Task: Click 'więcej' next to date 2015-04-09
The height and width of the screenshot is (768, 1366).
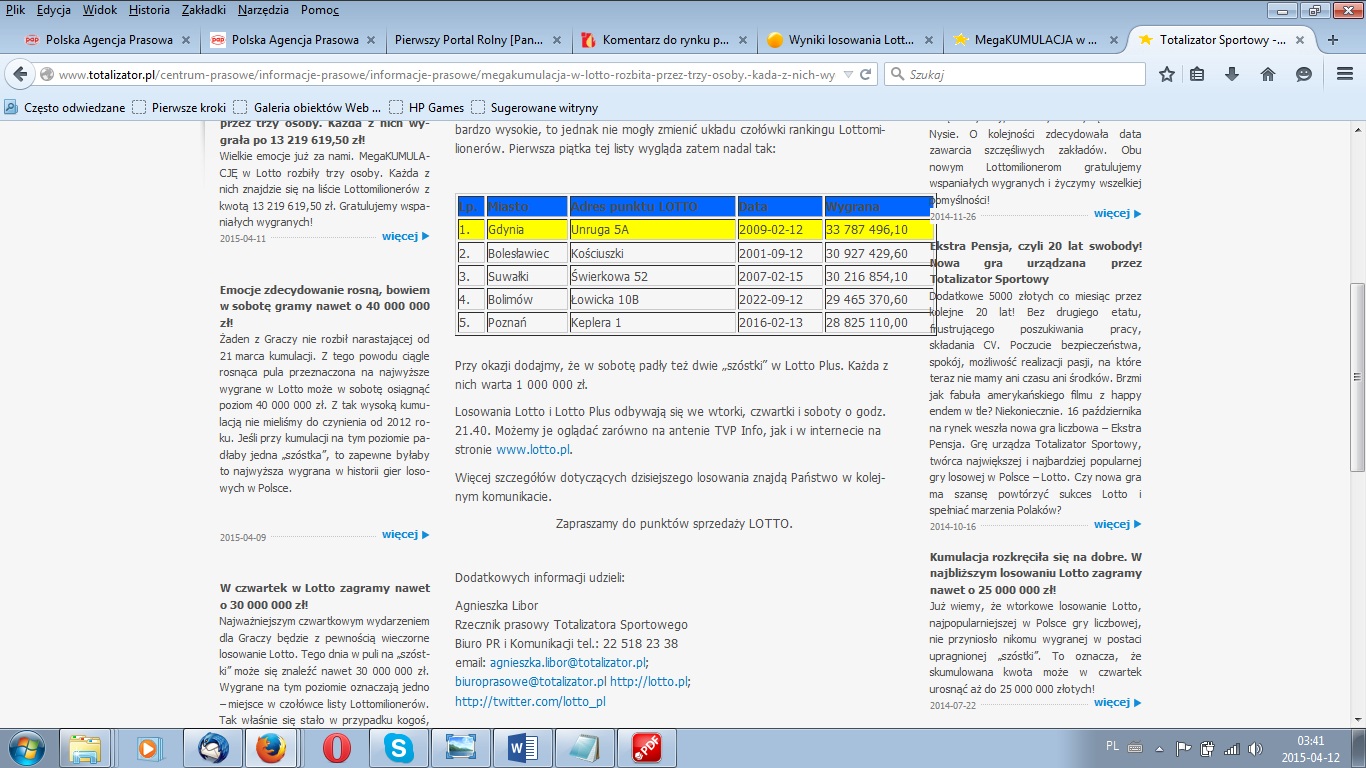Action: point(405,534)
